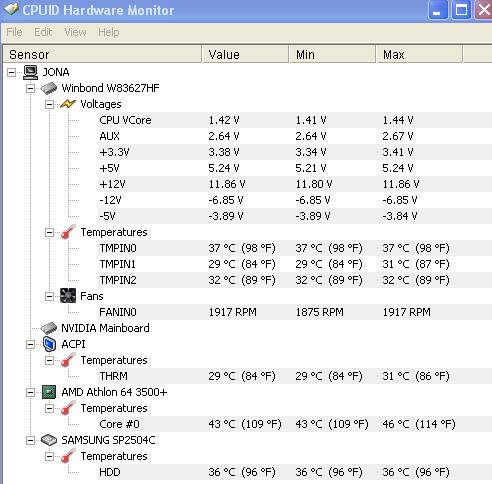
Task: Select the SAMSUNG SP2504C hard drive icon
Action: tap(49, 440)
